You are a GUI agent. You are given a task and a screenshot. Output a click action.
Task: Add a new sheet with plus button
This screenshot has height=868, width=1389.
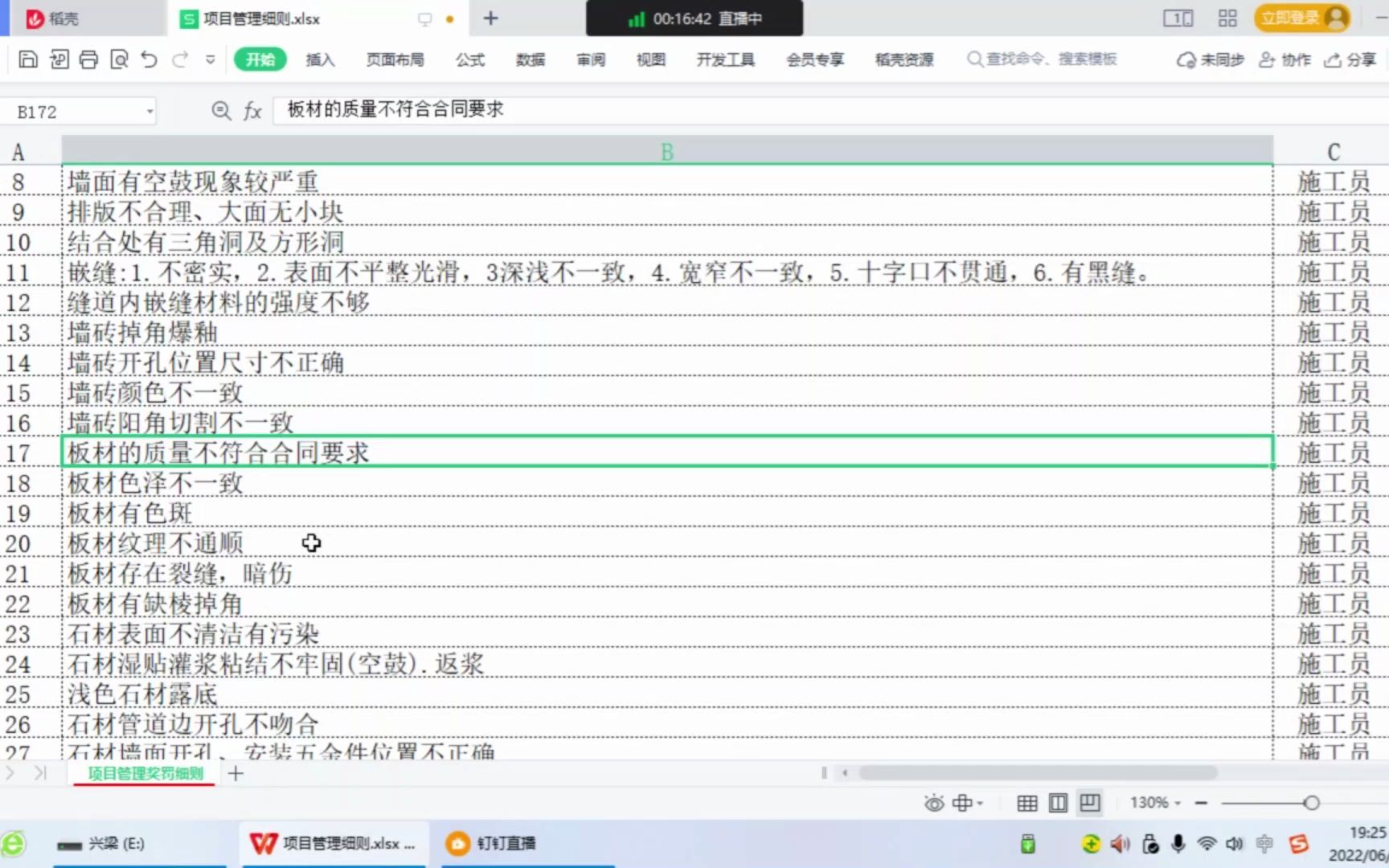(x=236, y=773)
